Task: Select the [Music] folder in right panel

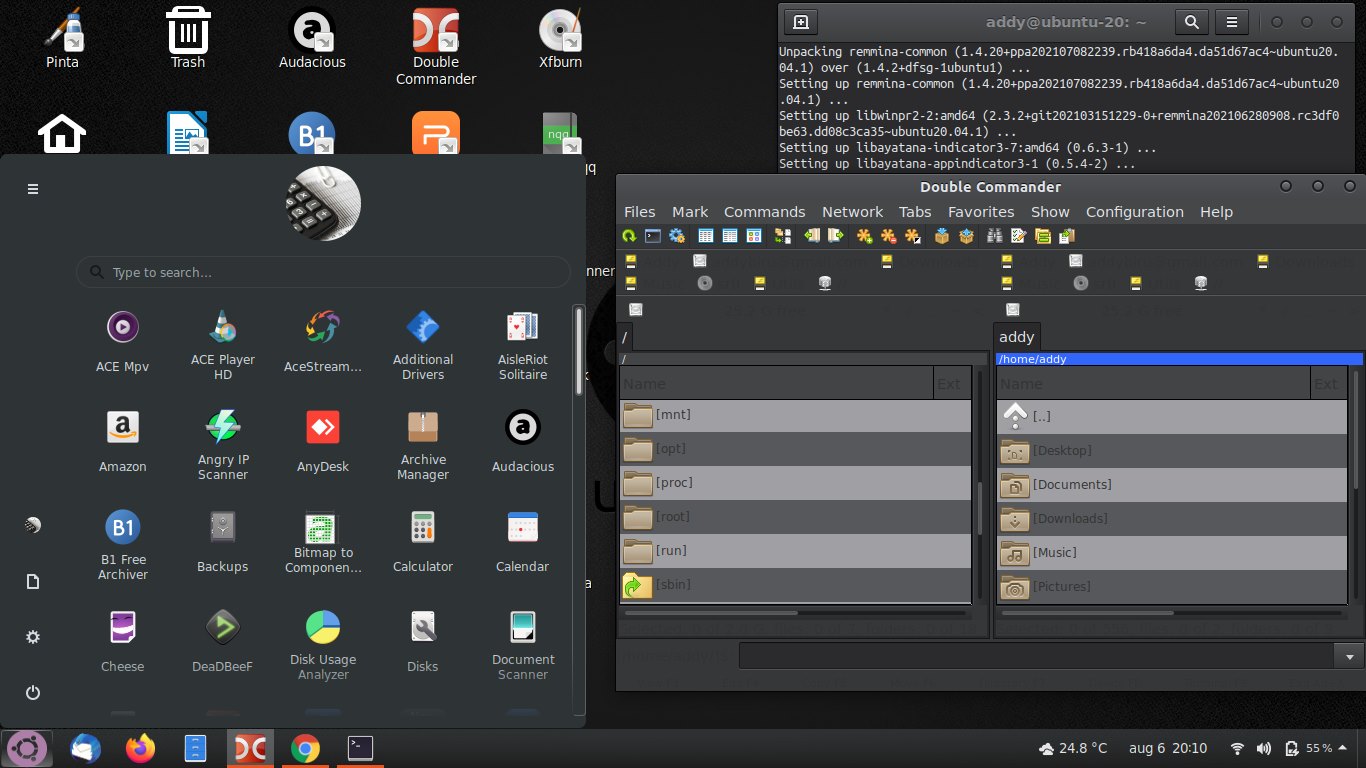Action: [x=1172, y=553]
